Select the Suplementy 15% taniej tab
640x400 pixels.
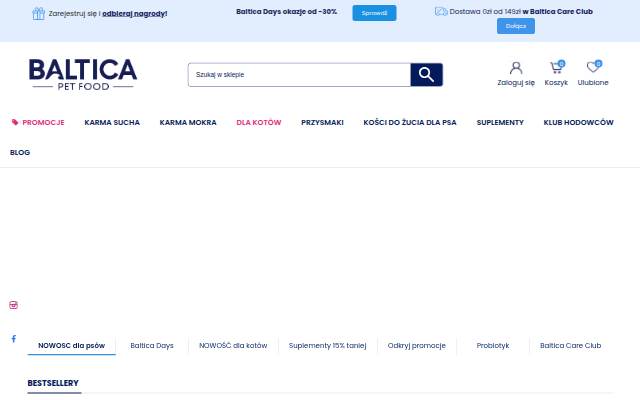click(x=327, y=346)
